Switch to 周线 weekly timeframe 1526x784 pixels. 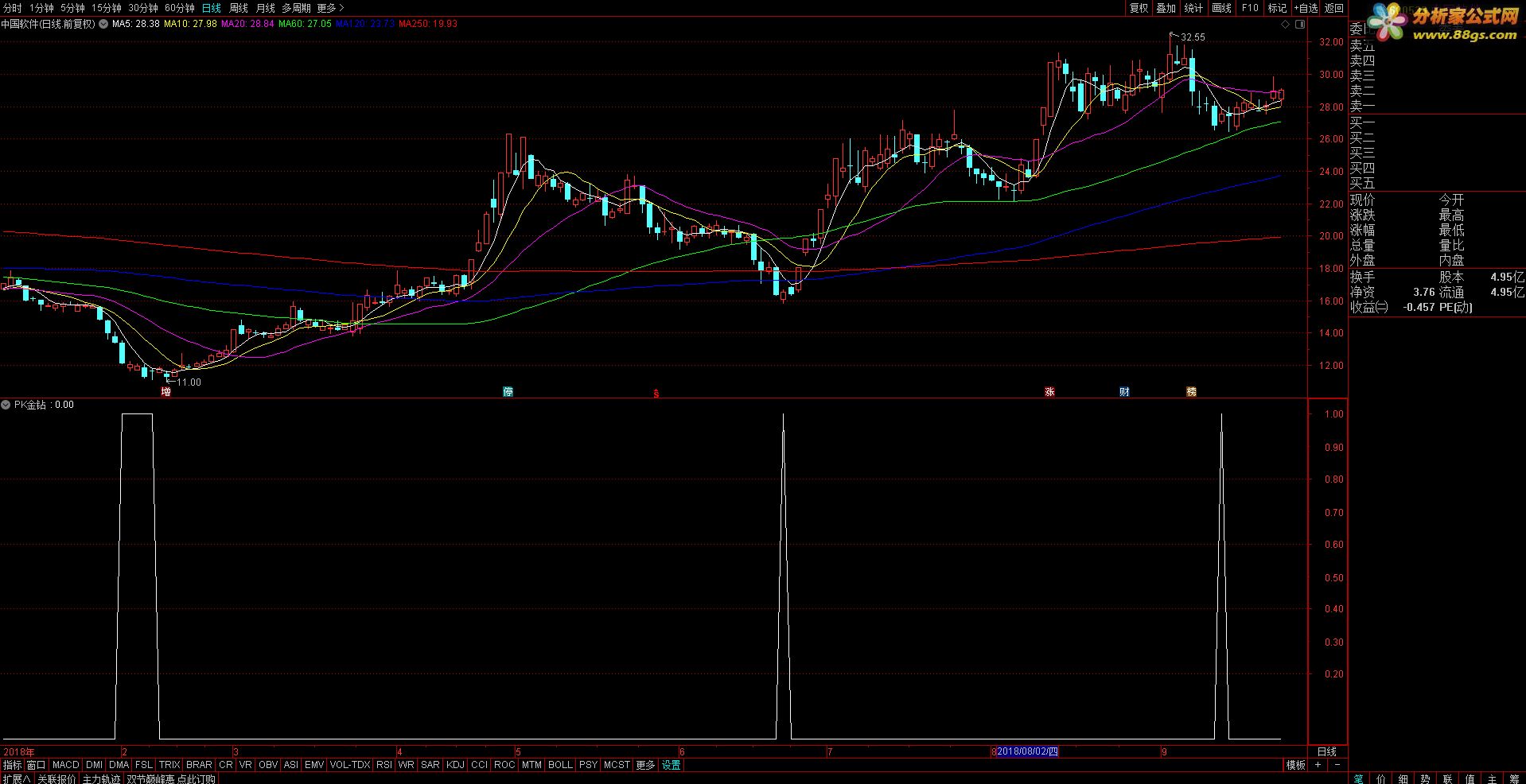click(239, 8)
